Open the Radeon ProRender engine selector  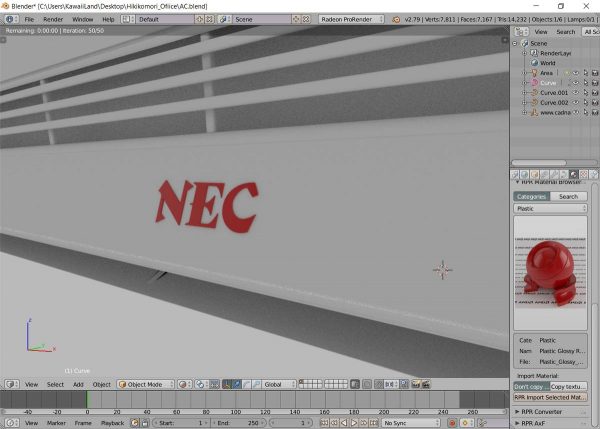pos(354,19)
